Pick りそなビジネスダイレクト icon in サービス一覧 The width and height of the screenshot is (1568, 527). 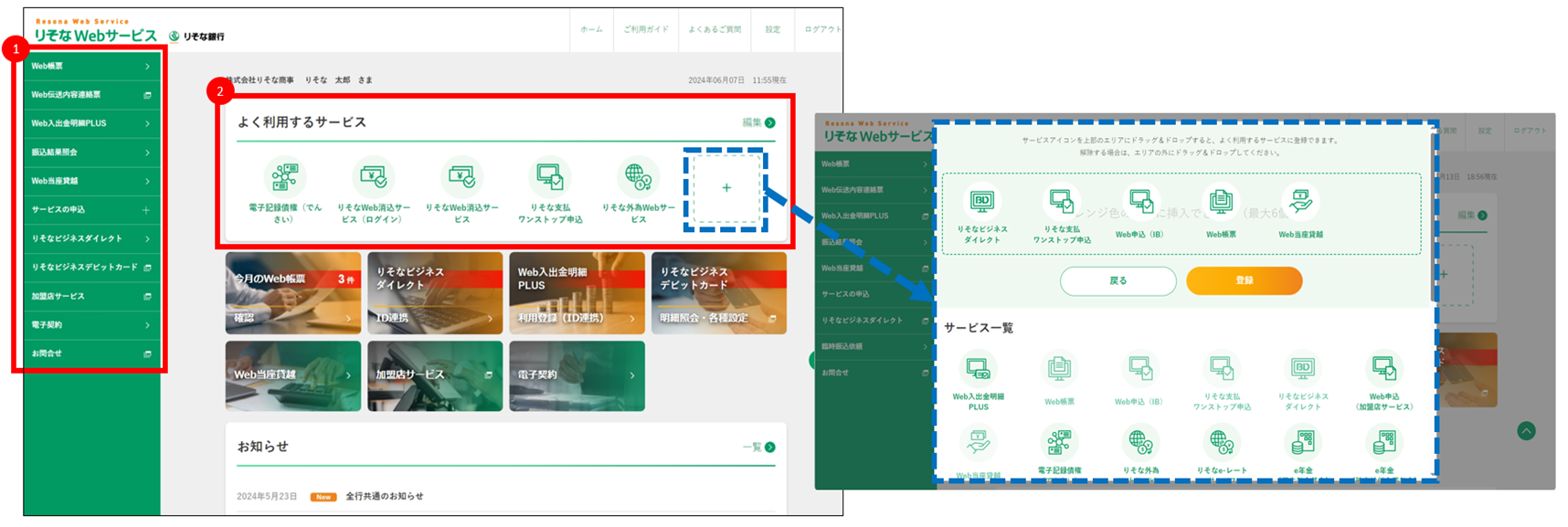(x=1303, y=369)
